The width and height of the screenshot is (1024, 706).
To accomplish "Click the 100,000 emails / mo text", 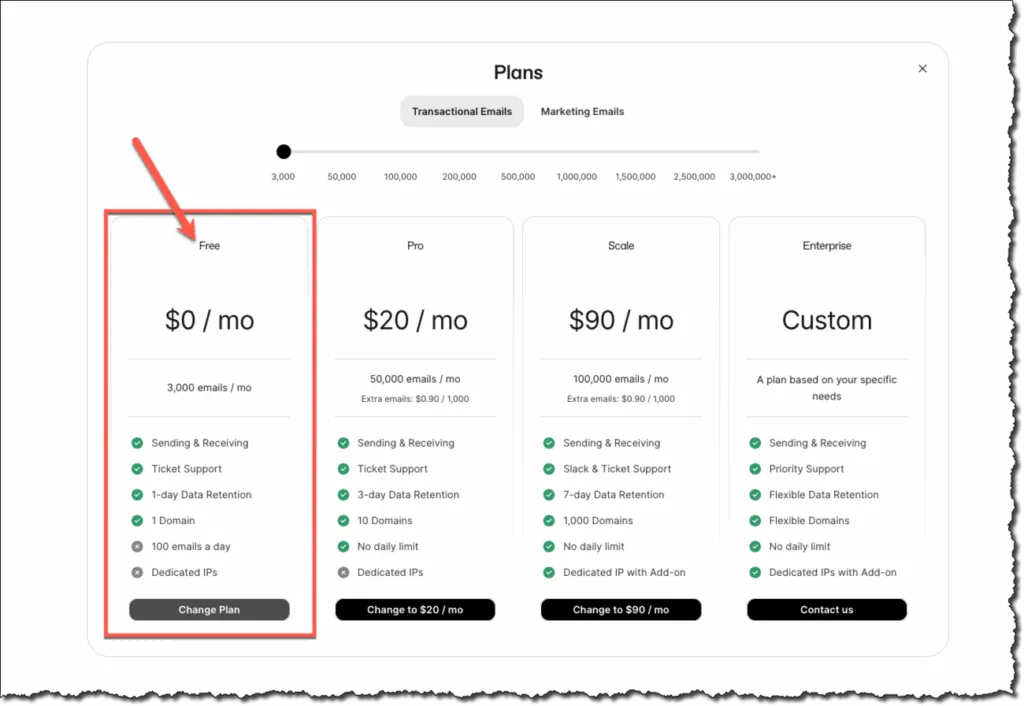I will 620,379.
